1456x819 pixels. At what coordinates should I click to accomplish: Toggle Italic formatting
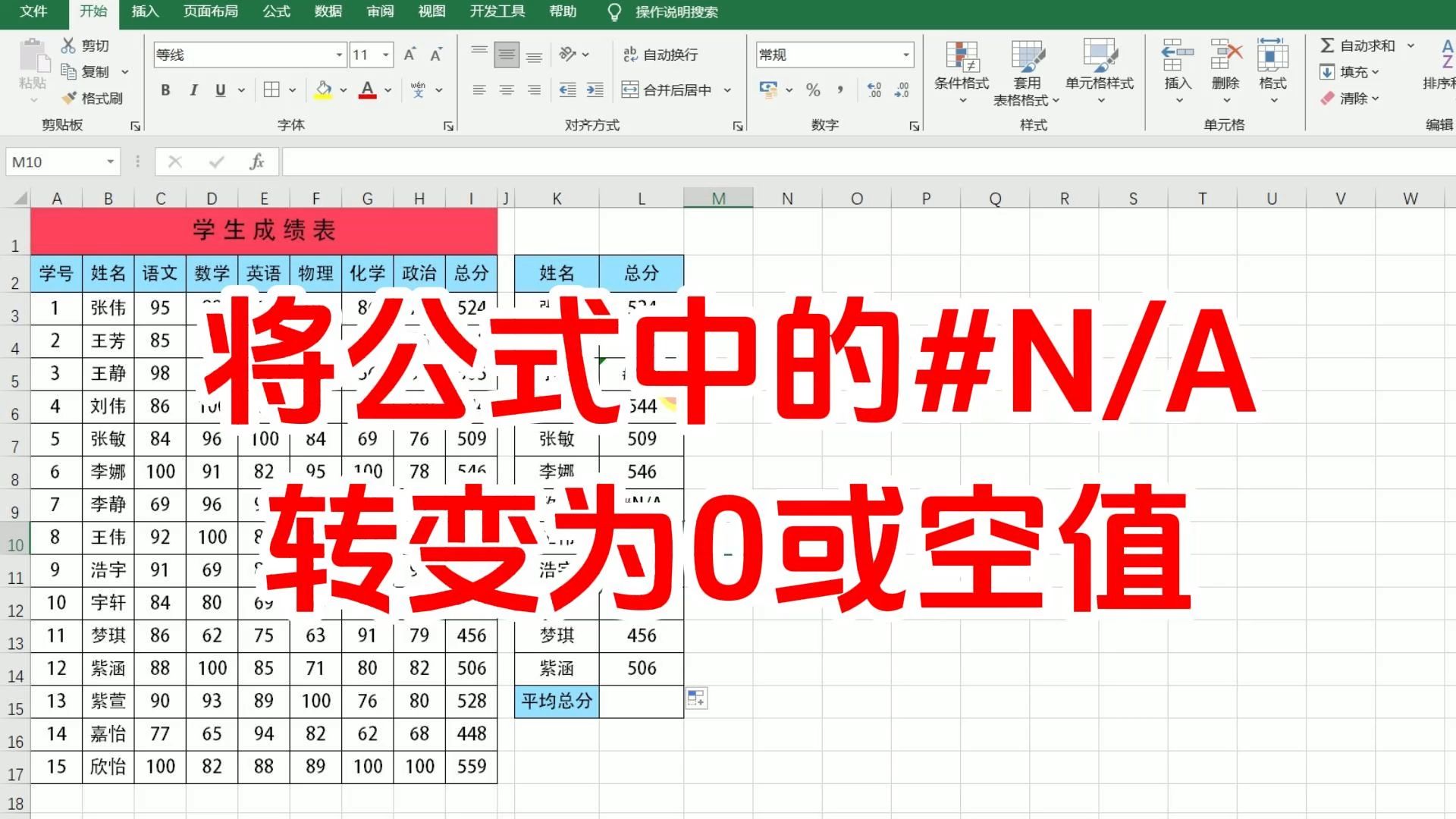pyautogui.click(x=193, y=90)
